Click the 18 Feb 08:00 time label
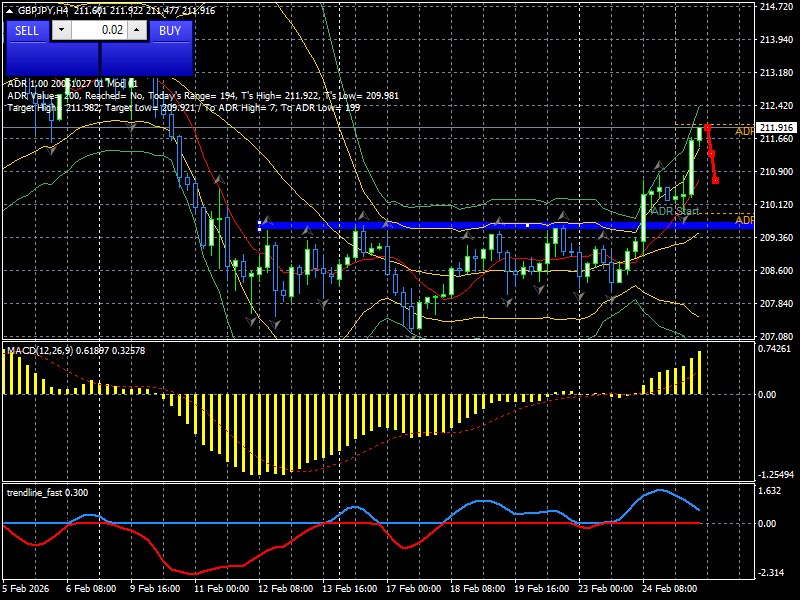The image size is (800, 600). (x=478, y=588)
